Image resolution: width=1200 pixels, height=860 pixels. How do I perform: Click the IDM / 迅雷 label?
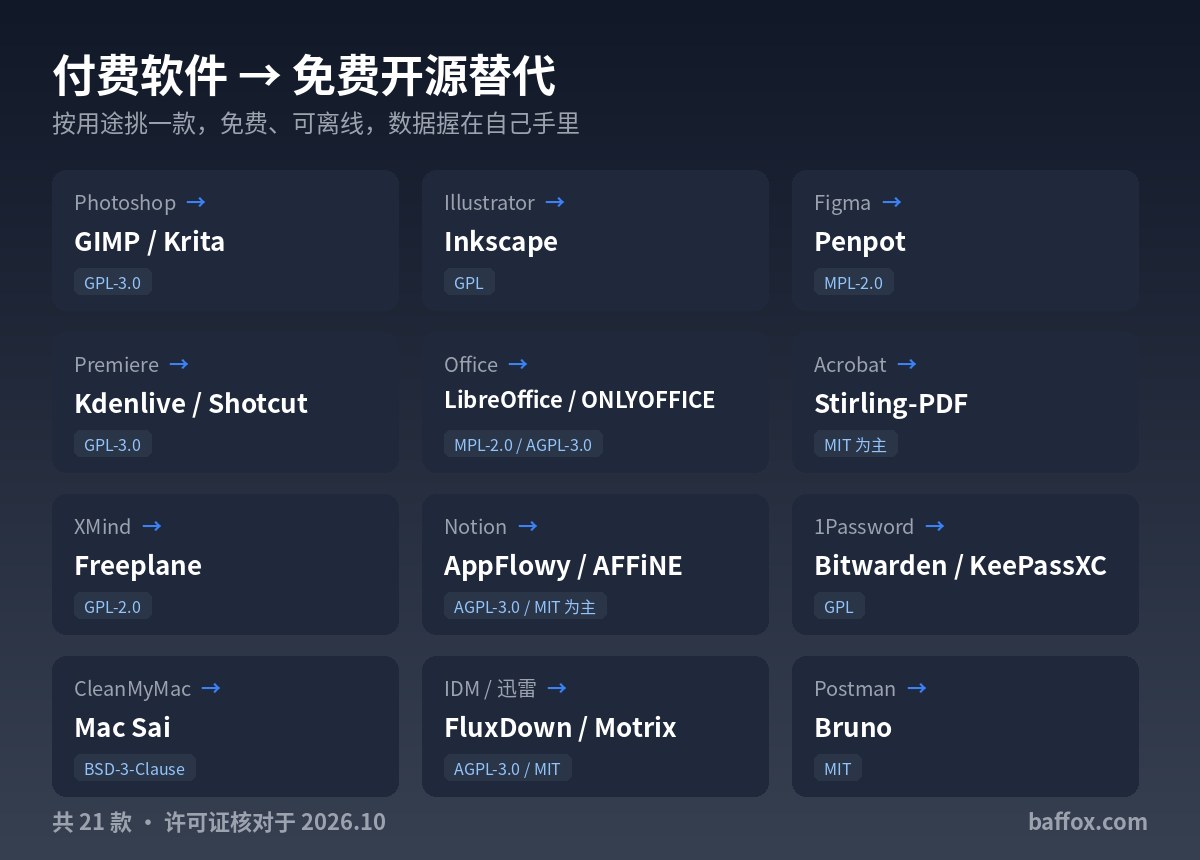click(490, 688)
